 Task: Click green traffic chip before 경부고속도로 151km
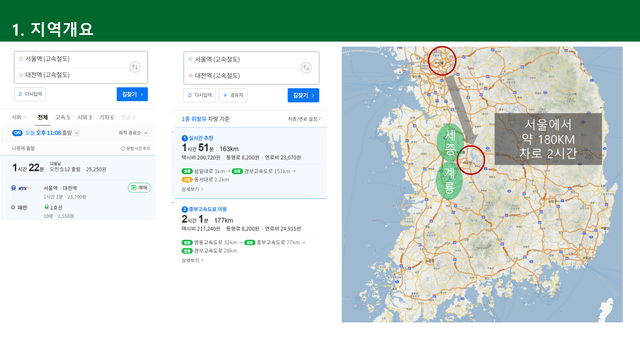click(237, 171)
